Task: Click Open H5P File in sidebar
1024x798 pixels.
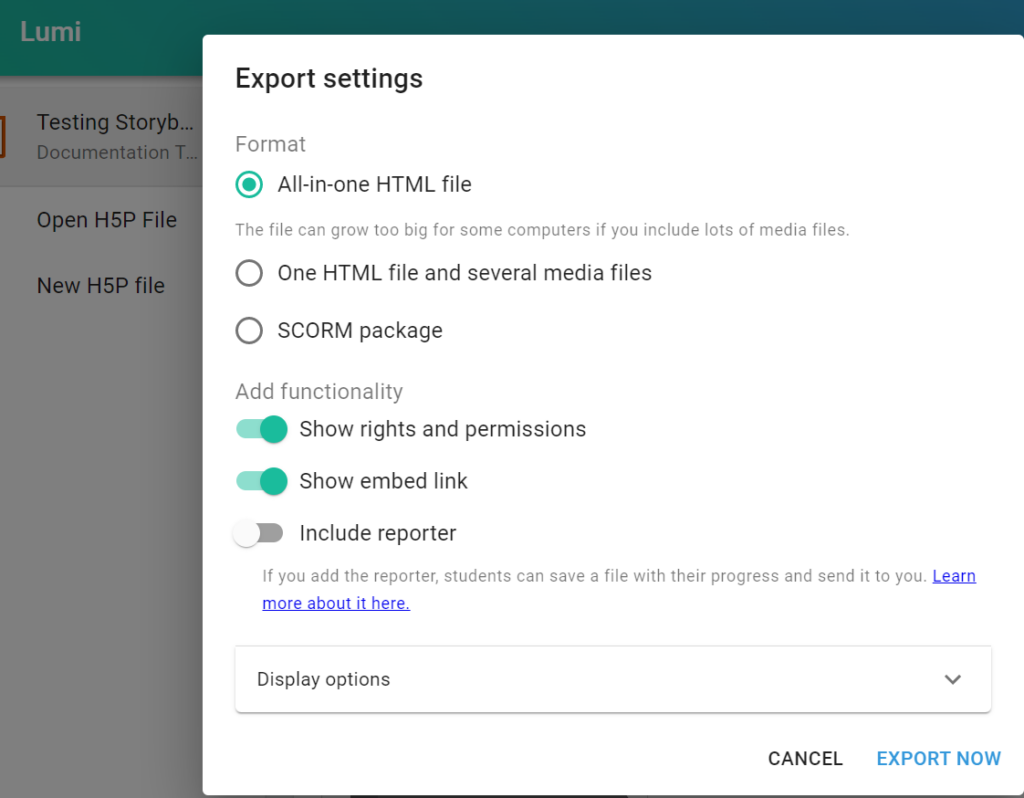Action: 106,220
